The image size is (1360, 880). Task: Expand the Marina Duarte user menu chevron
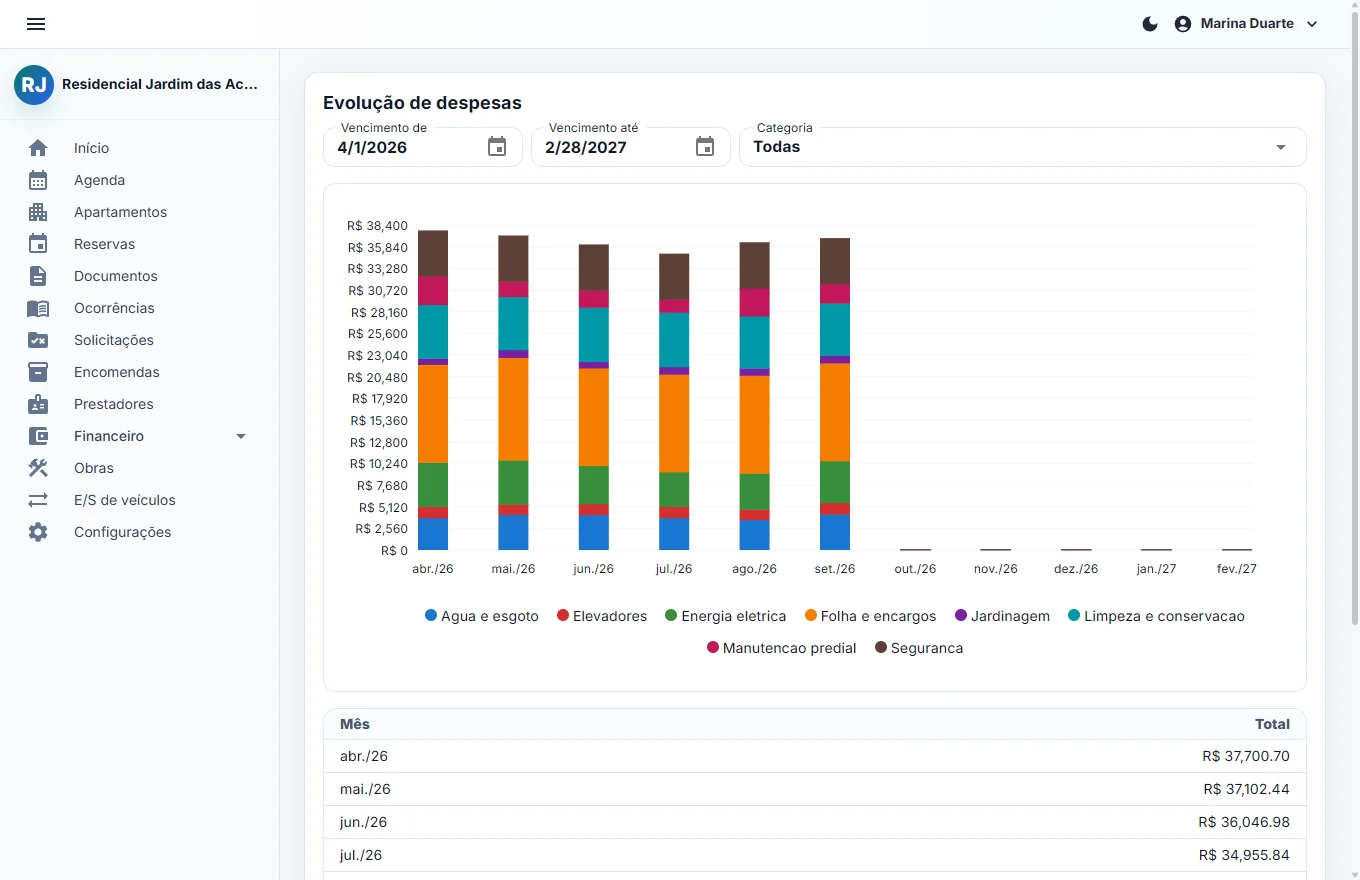[1313, 24]
